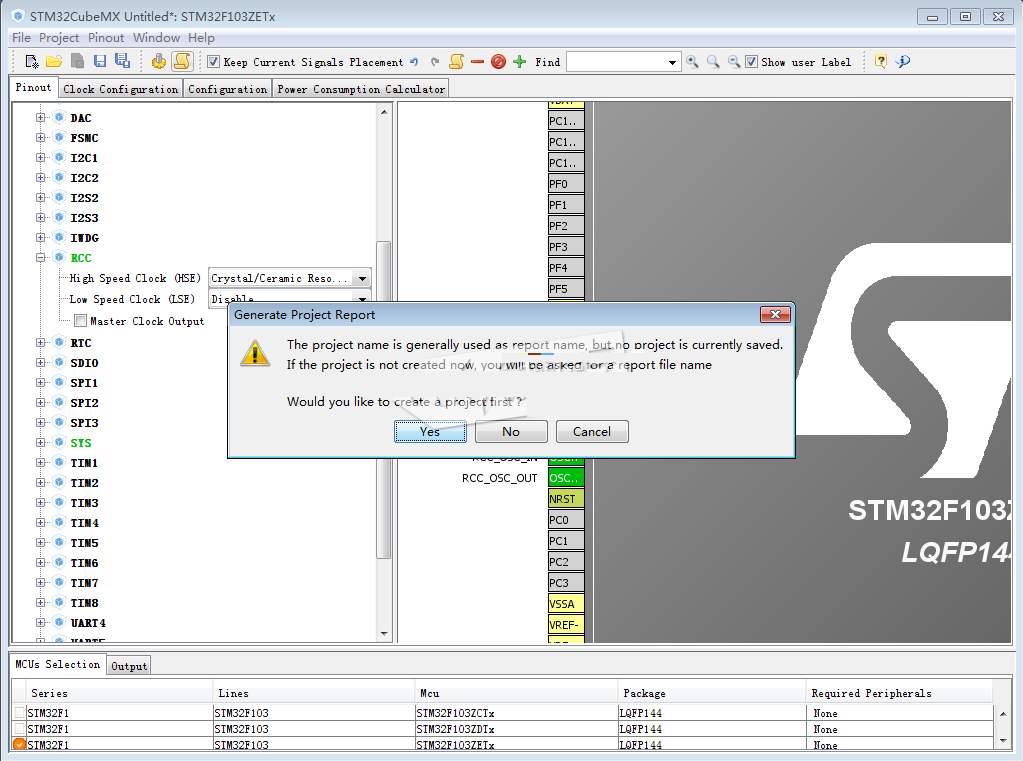Click the Save Project As icon

pos(122,61)
